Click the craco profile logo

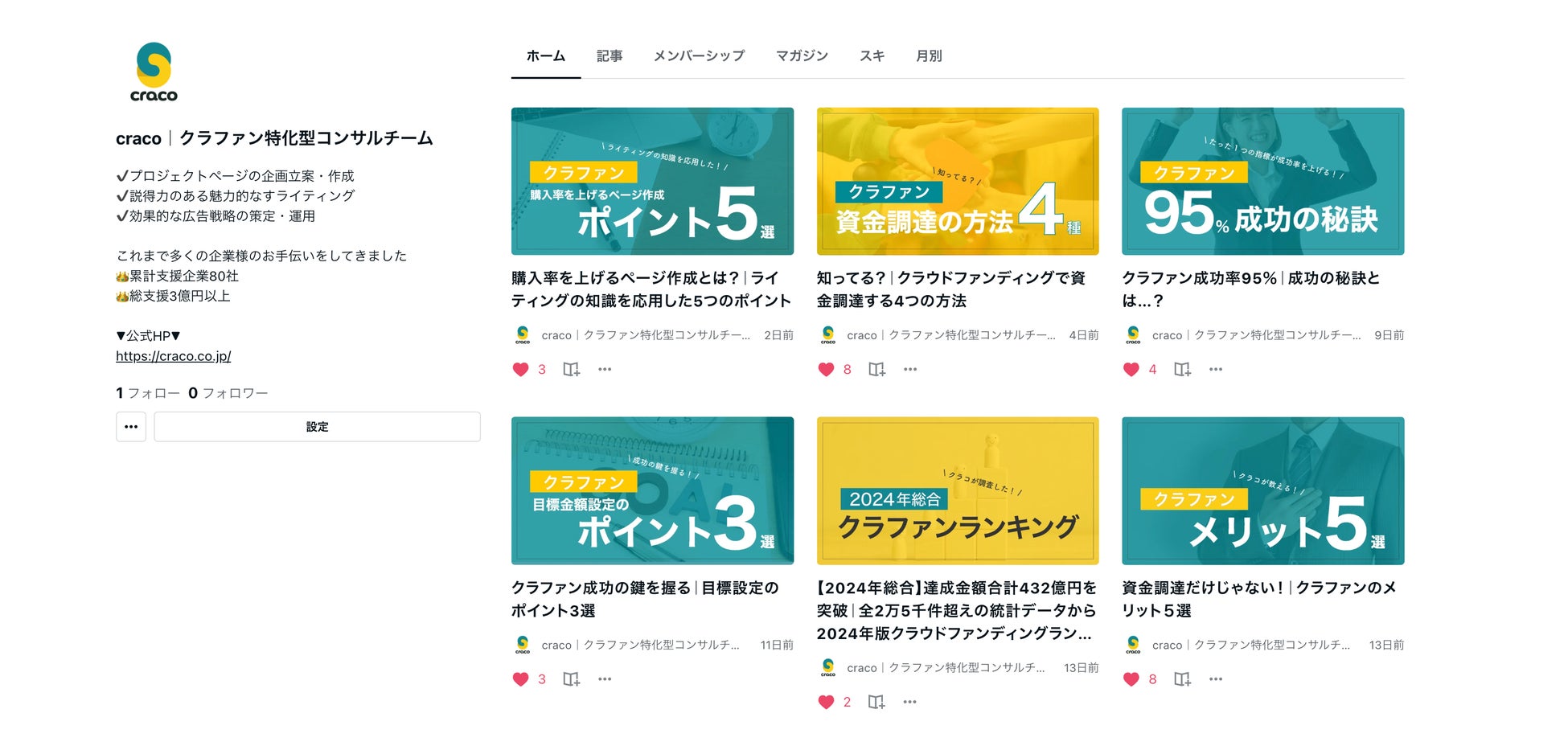(x=154, y=72)
